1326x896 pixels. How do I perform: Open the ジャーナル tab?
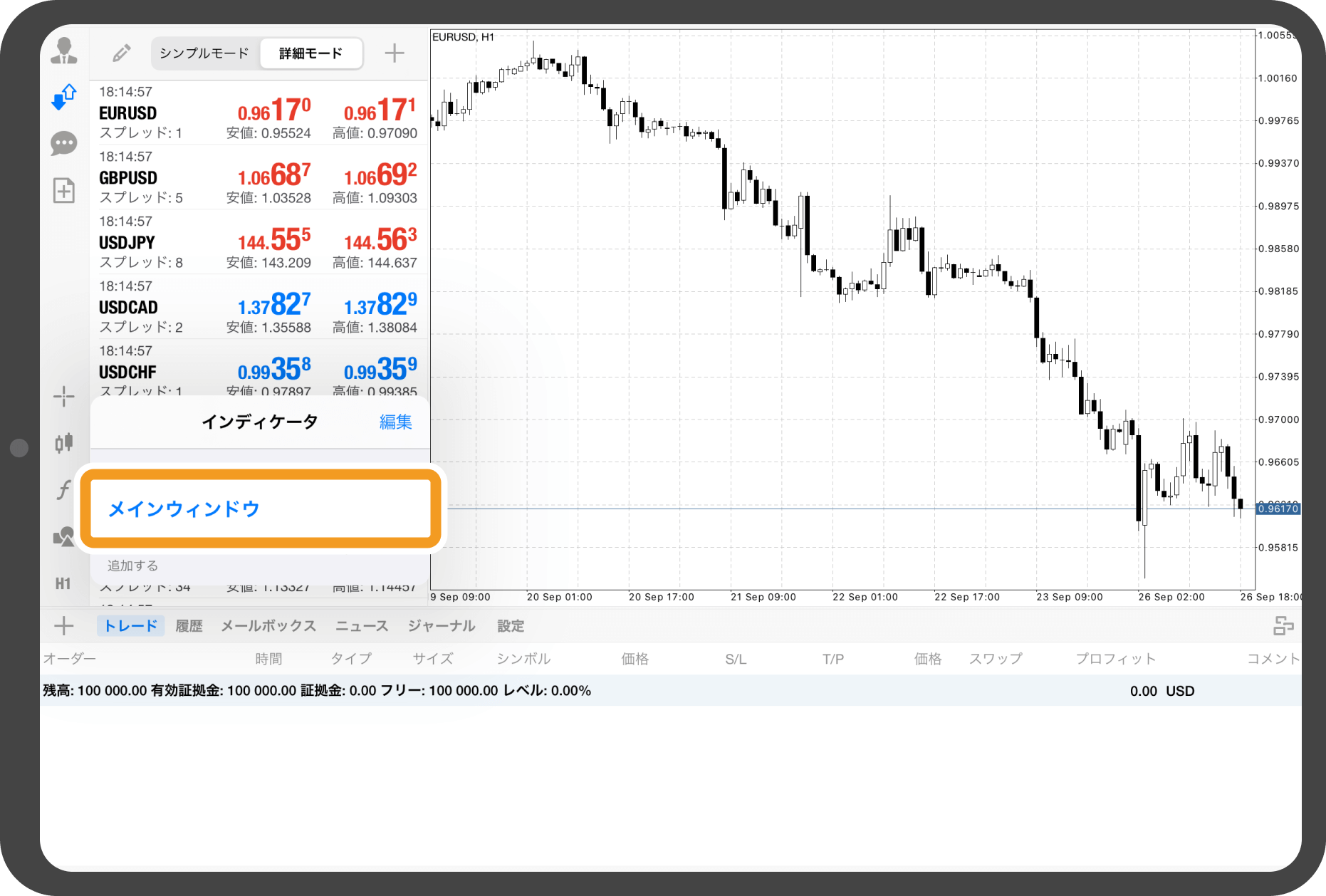pyautogui.click(x=442, y=626)
